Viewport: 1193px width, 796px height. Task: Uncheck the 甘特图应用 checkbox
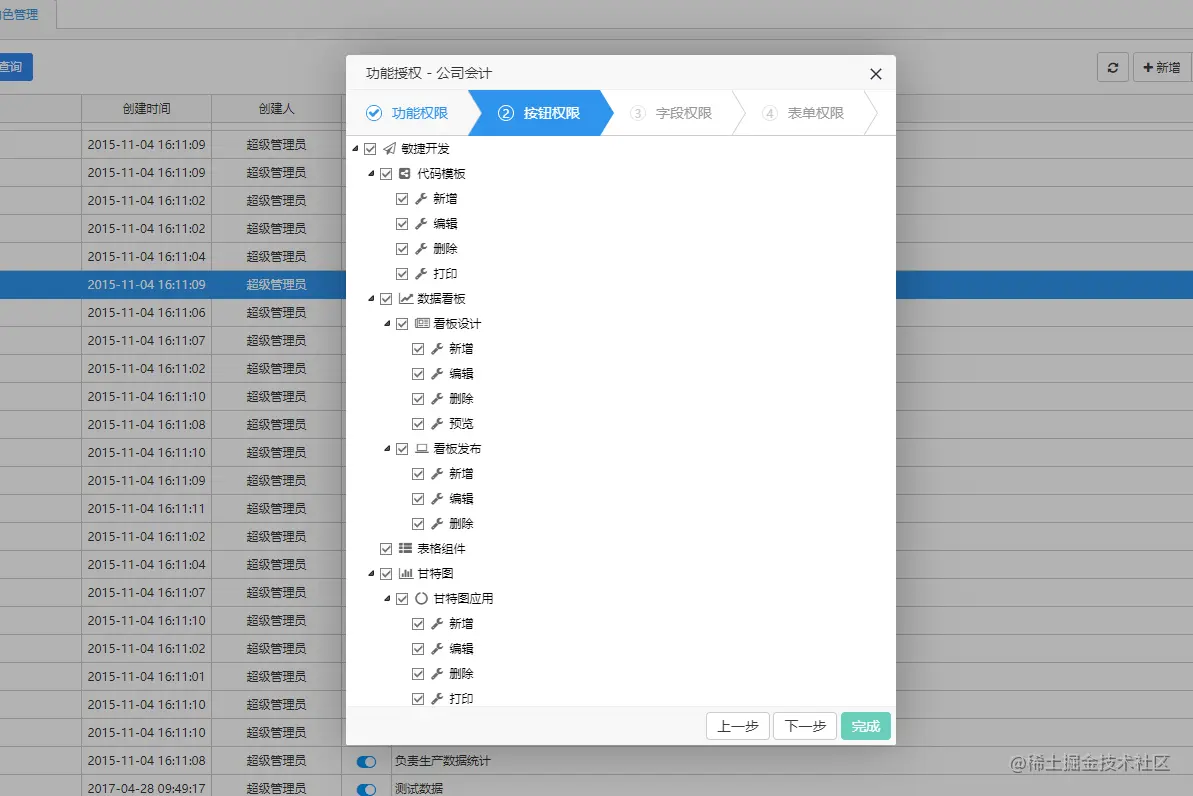(x=402, y=599)
